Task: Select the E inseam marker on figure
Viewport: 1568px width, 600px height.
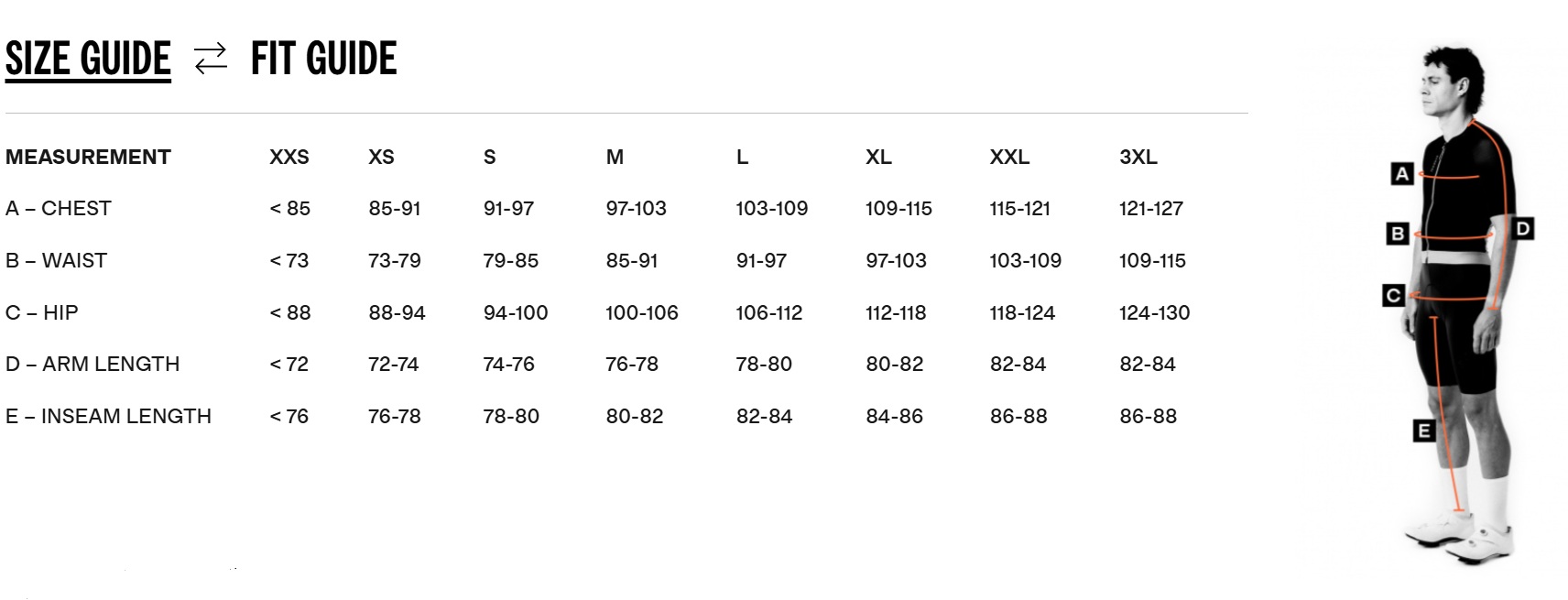Action: click(x=1422, y=431)
